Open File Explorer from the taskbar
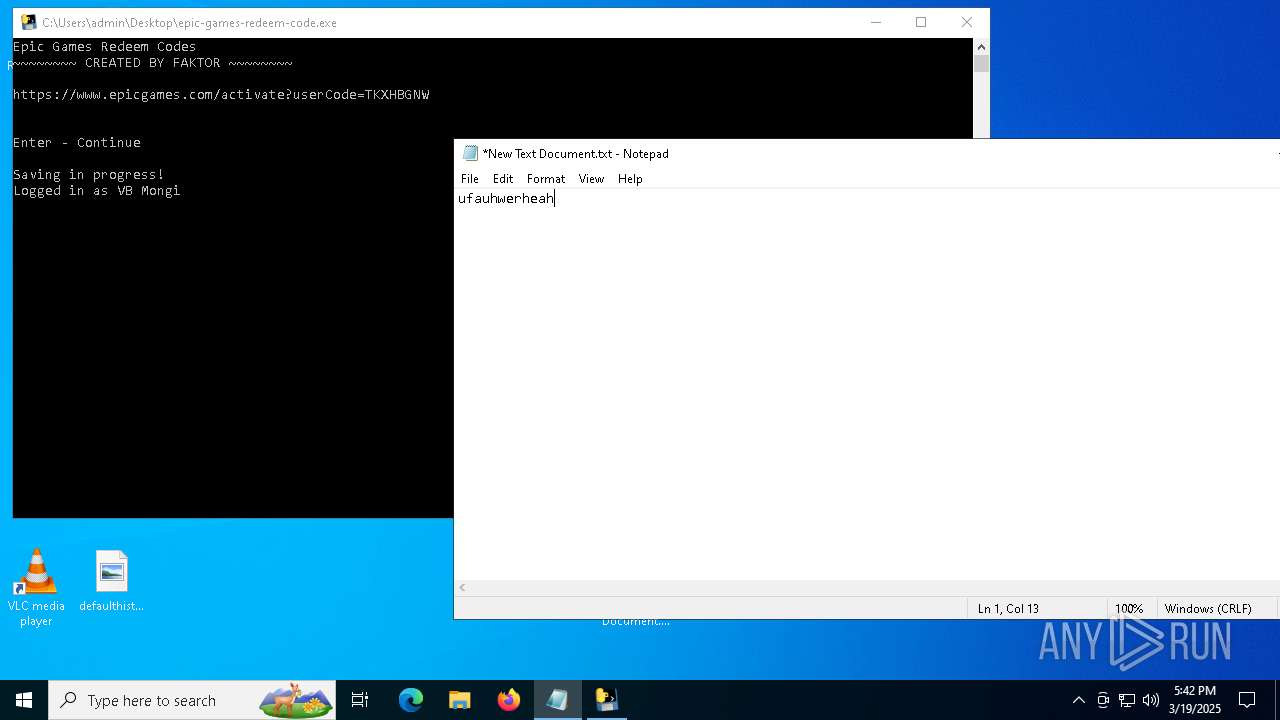Screen dimensions: 1280x720 pos(459,700)
